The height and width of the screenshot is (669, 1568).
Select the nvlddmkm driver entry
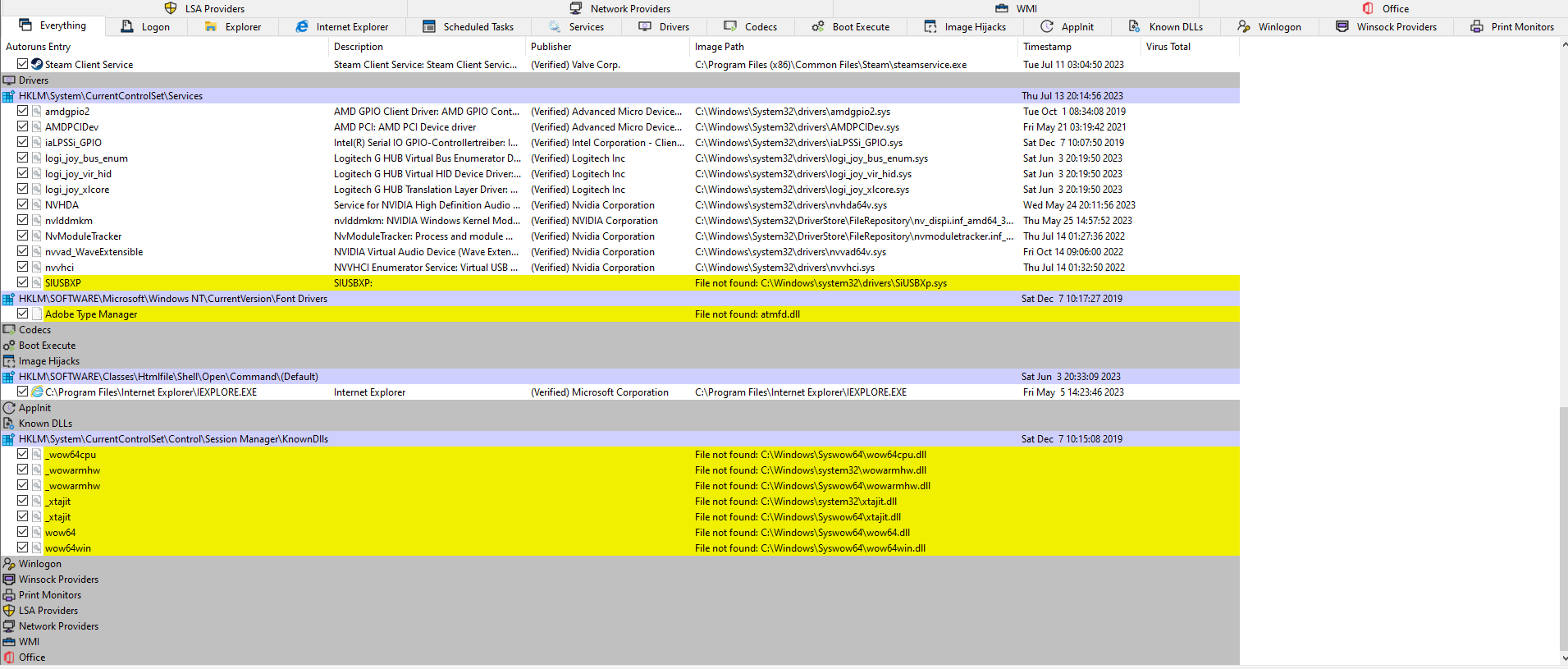pyautogui.click(x=619, y=221)
